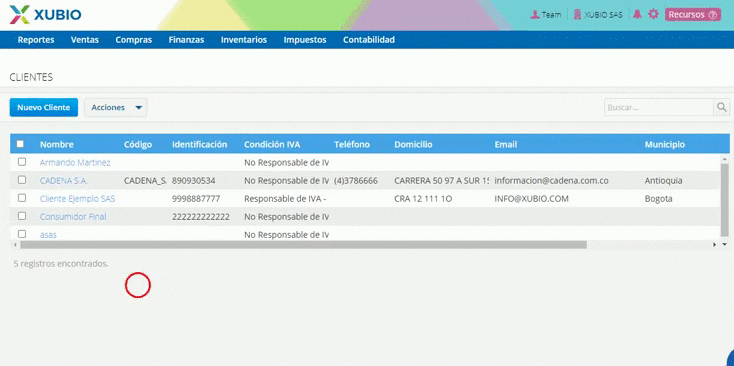Click the Nuevo Cliente button
734x366 pixels.
(44, 107)
